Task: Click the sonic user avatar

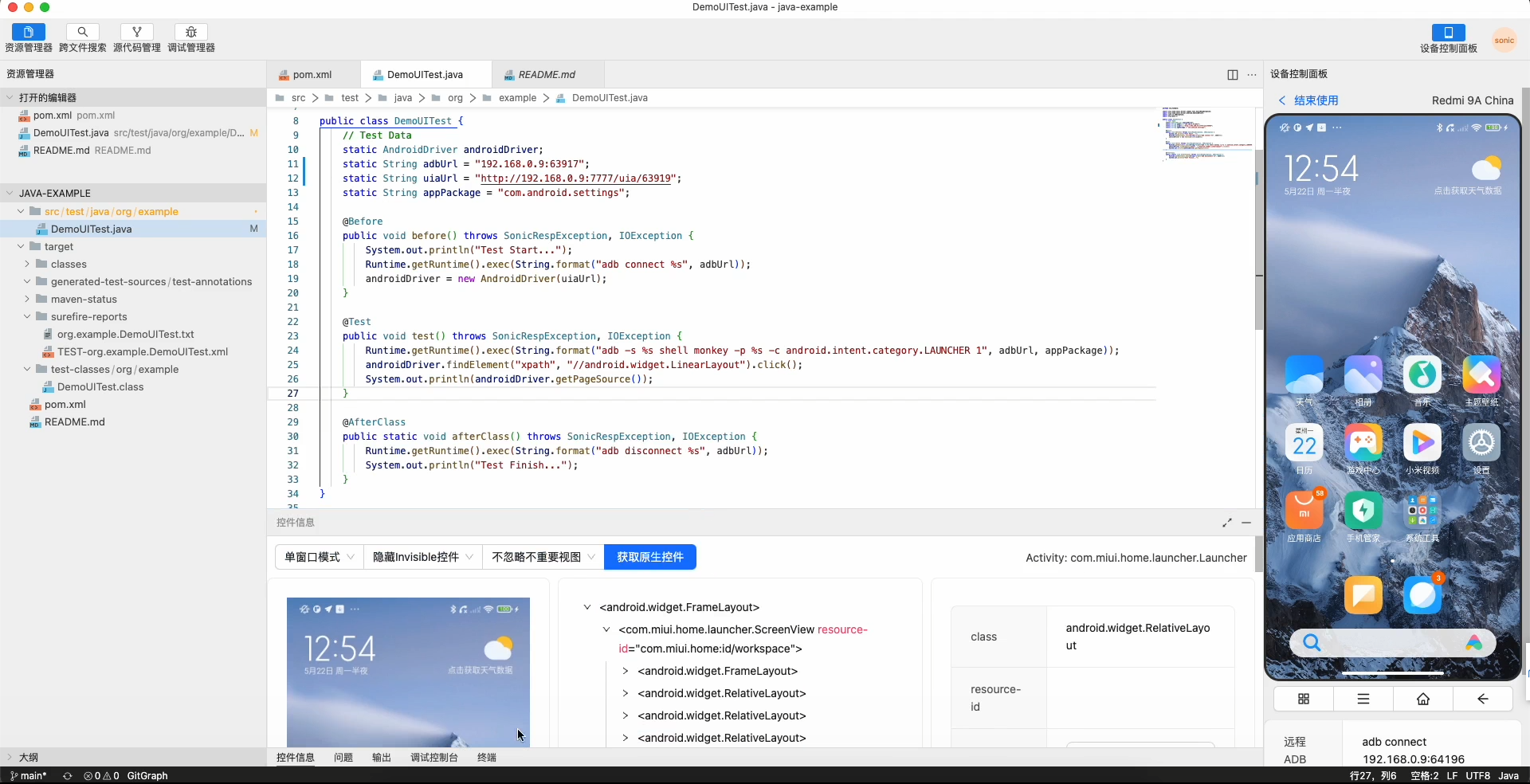Action: pyautogui.click(x=1504, y=40)
